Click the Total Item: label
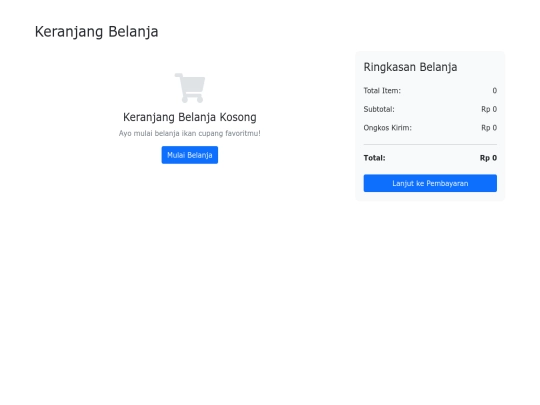 [x=382, y=91]
